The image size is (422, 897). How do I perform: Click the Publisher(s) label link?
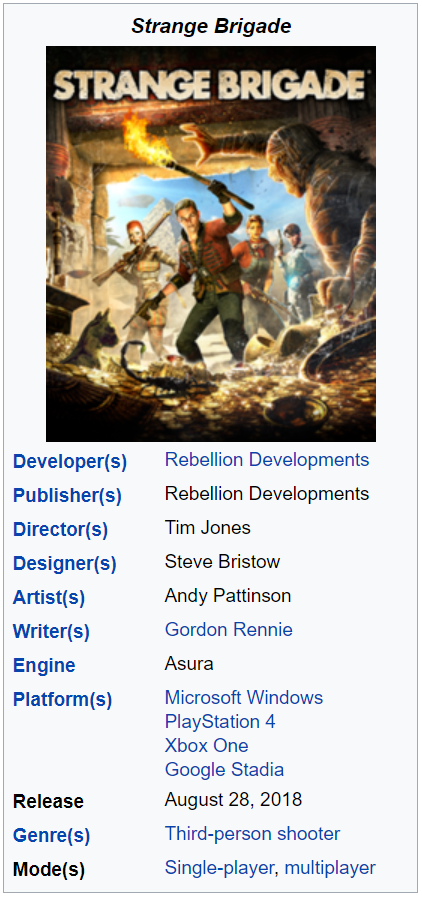[67, 495]
